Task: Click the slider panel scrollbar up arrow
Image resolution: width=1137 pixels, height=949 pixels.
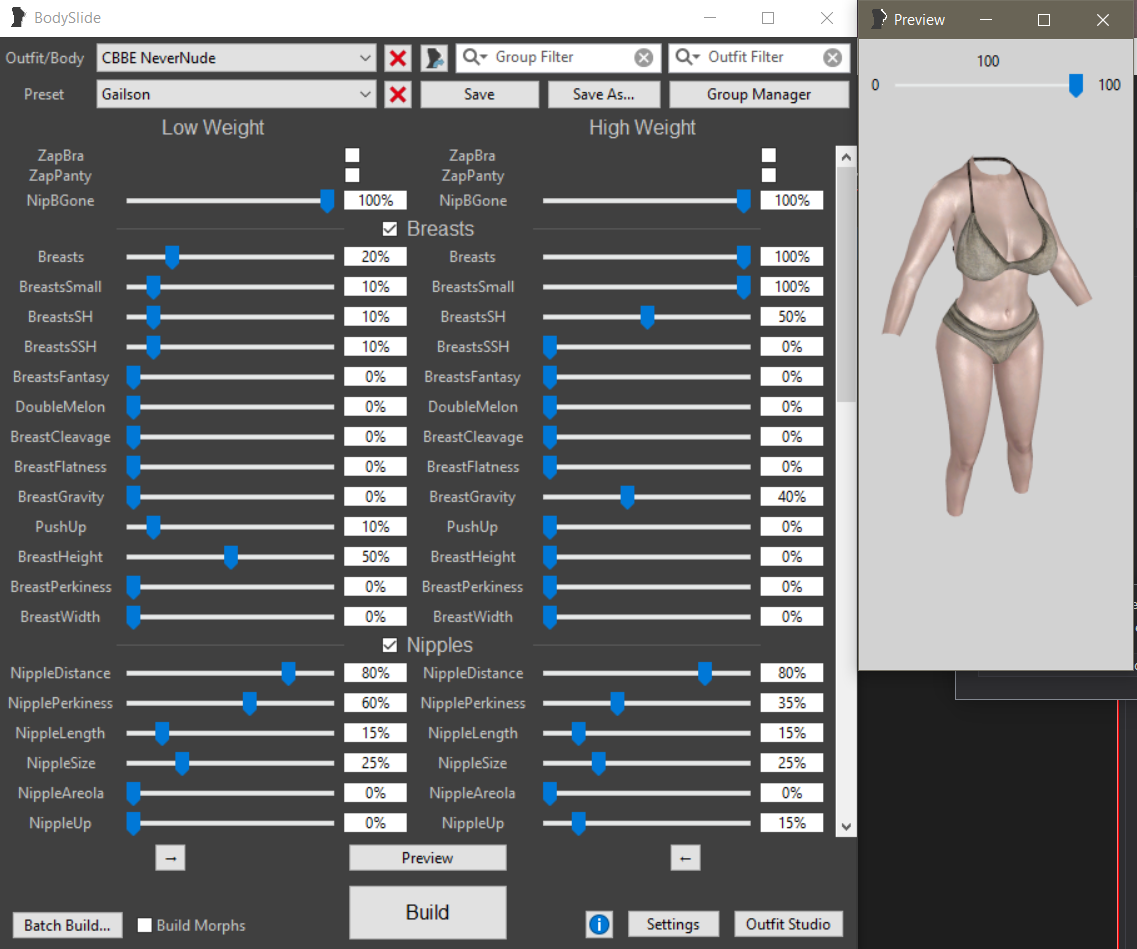Action: click(845, 157)
